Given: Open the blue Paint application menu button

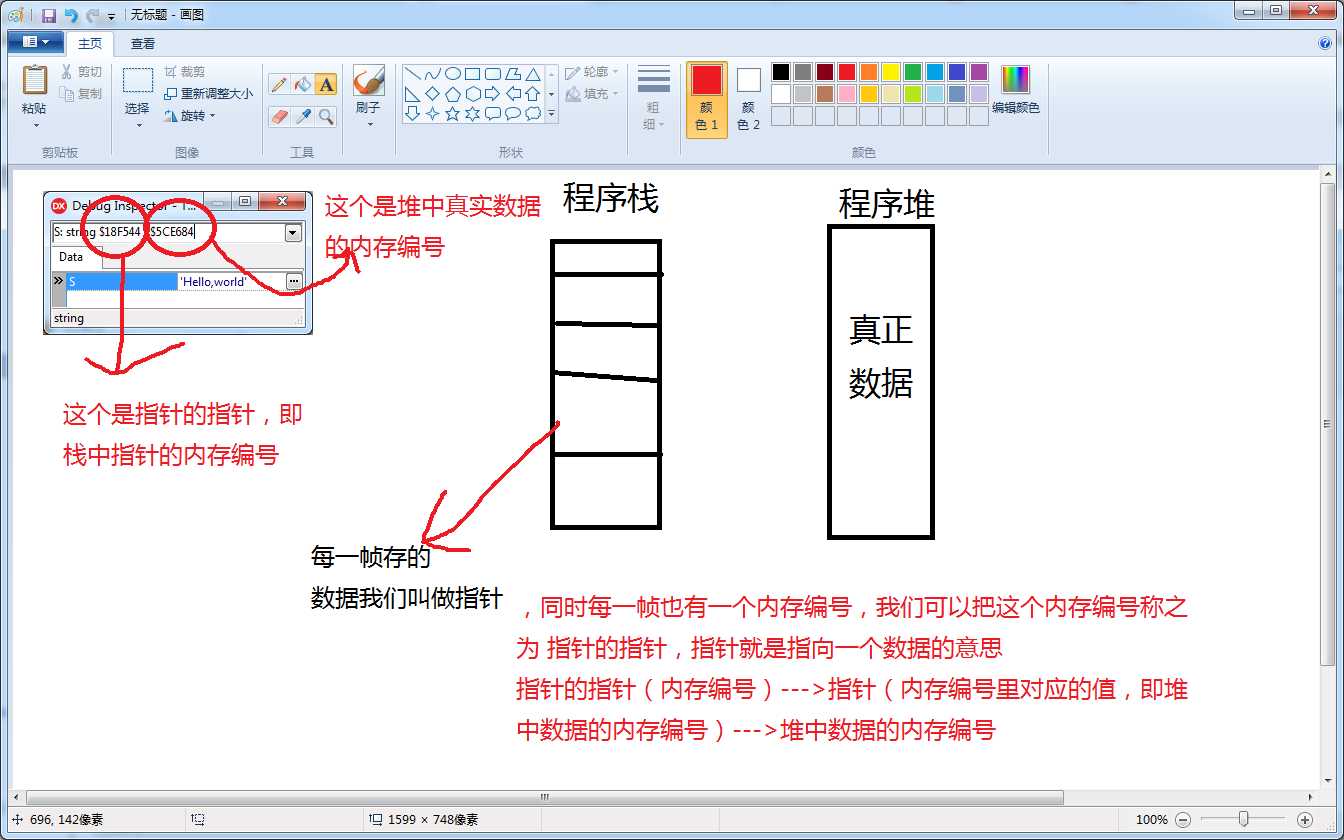Looking at the screenshot, I should pyautogui.click(x=35, y=42).
